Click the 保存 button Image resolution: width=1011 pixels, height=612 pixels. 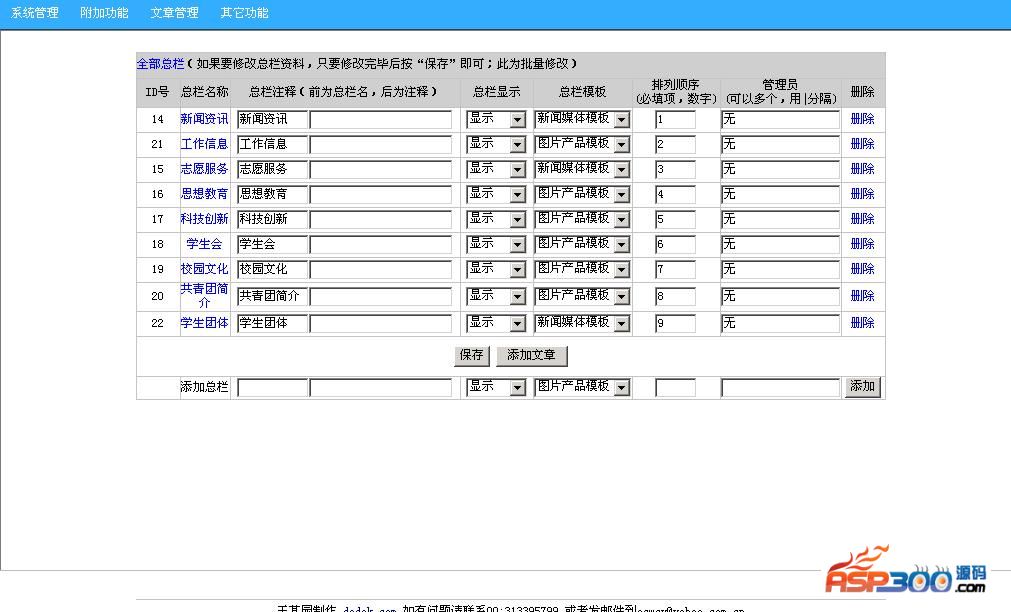[472, 355]
